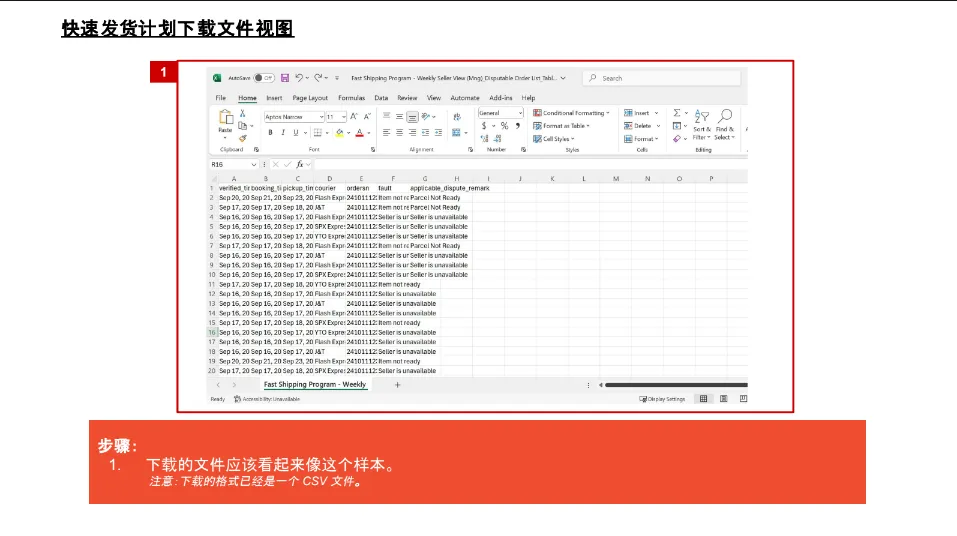Click the Save disk icon

point(285,78)
